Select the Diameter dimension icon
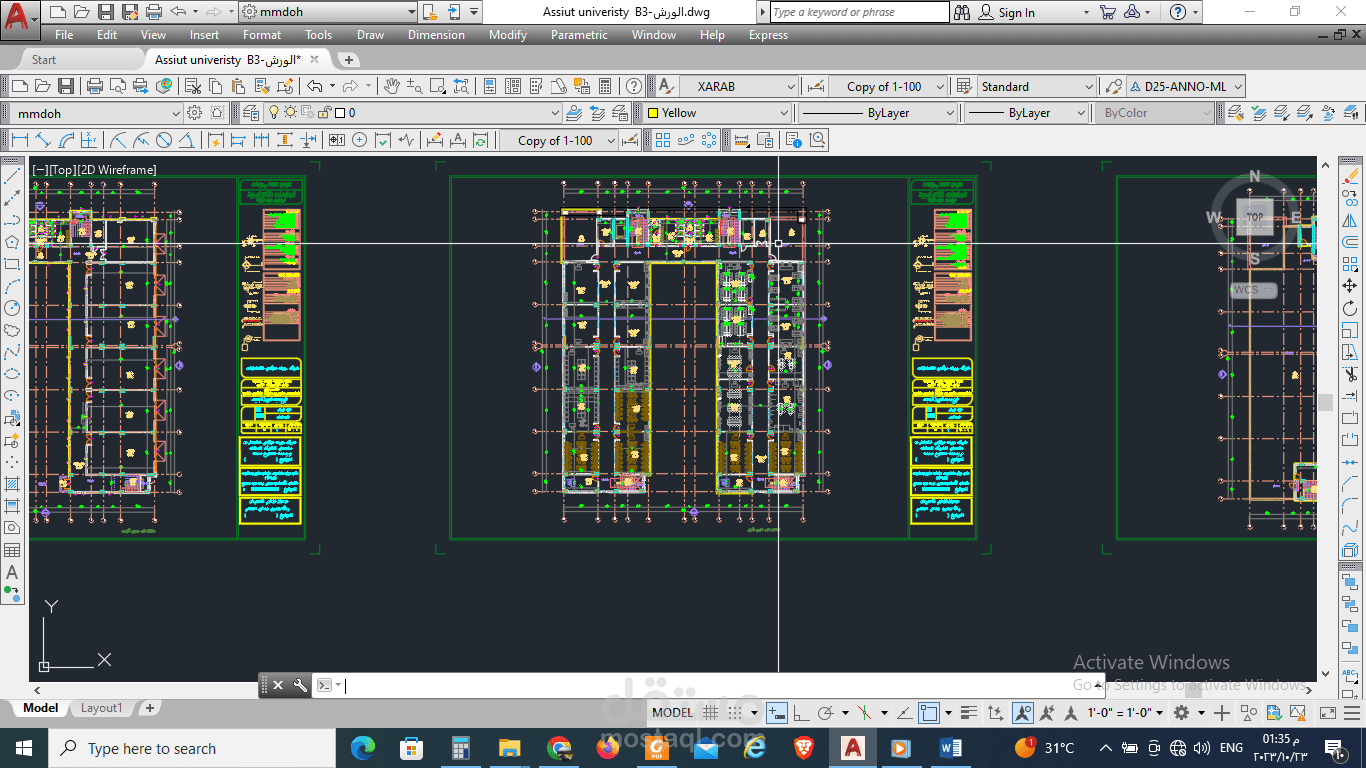The image size is (1366, 768). tap(164, 140)
